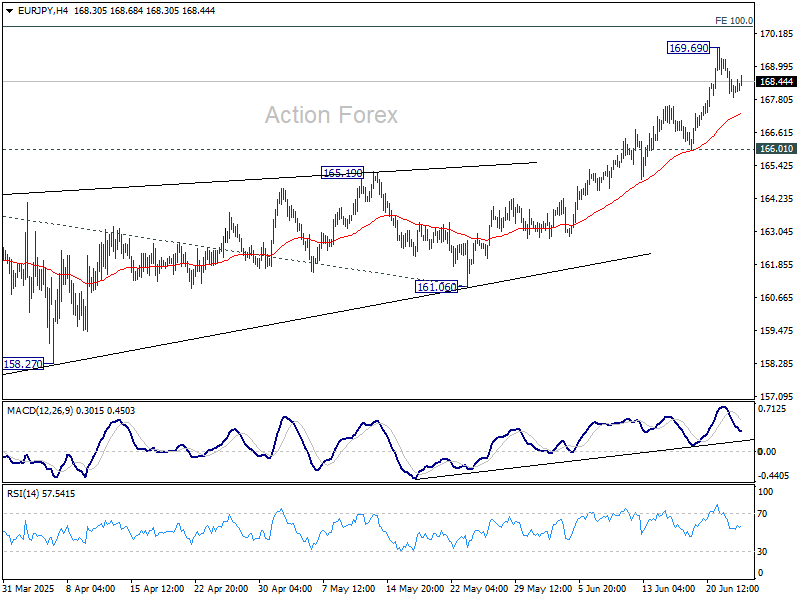The image size is (800, 600).
Task: Click the MACD(12,26,9) indicator label
Action: (40, 411)
